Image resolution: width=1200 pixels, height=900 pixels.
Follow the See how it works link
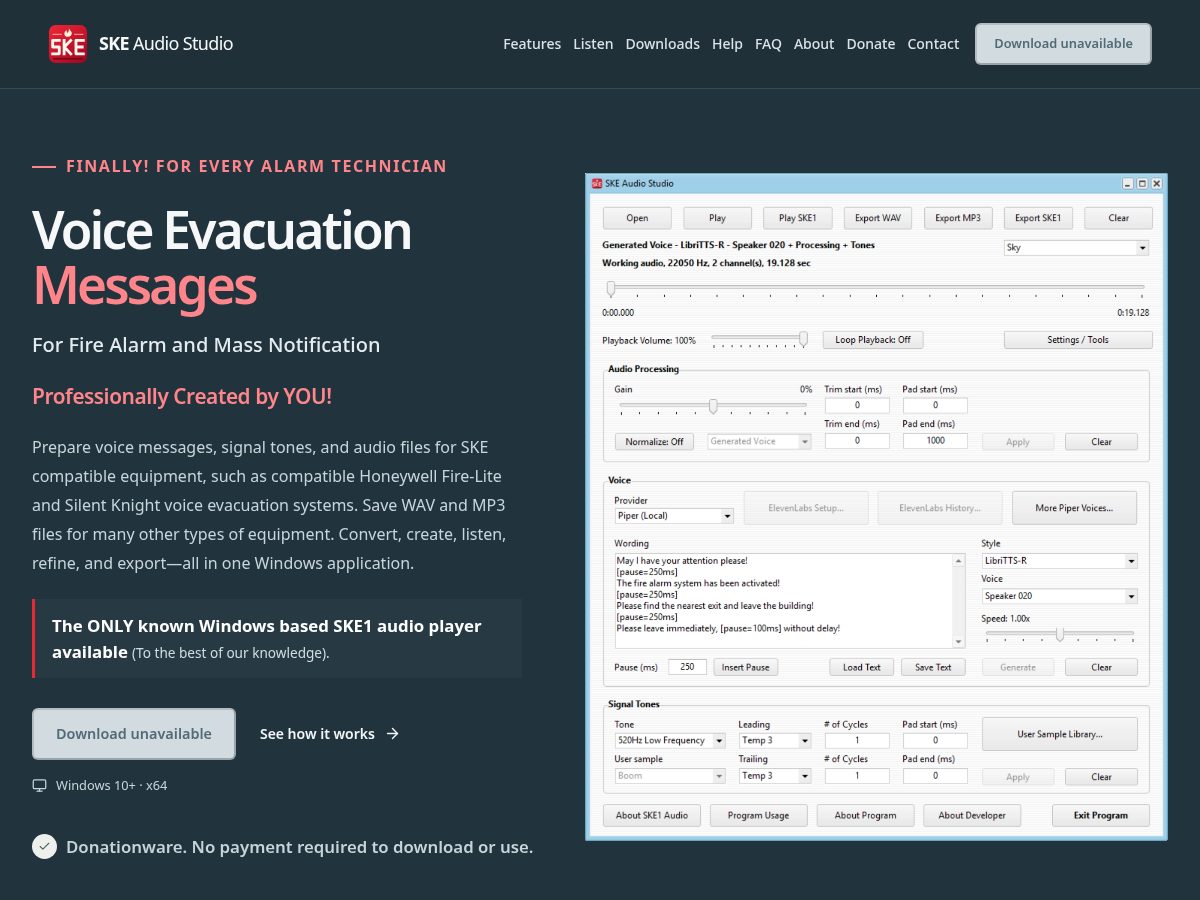point(329,734)
